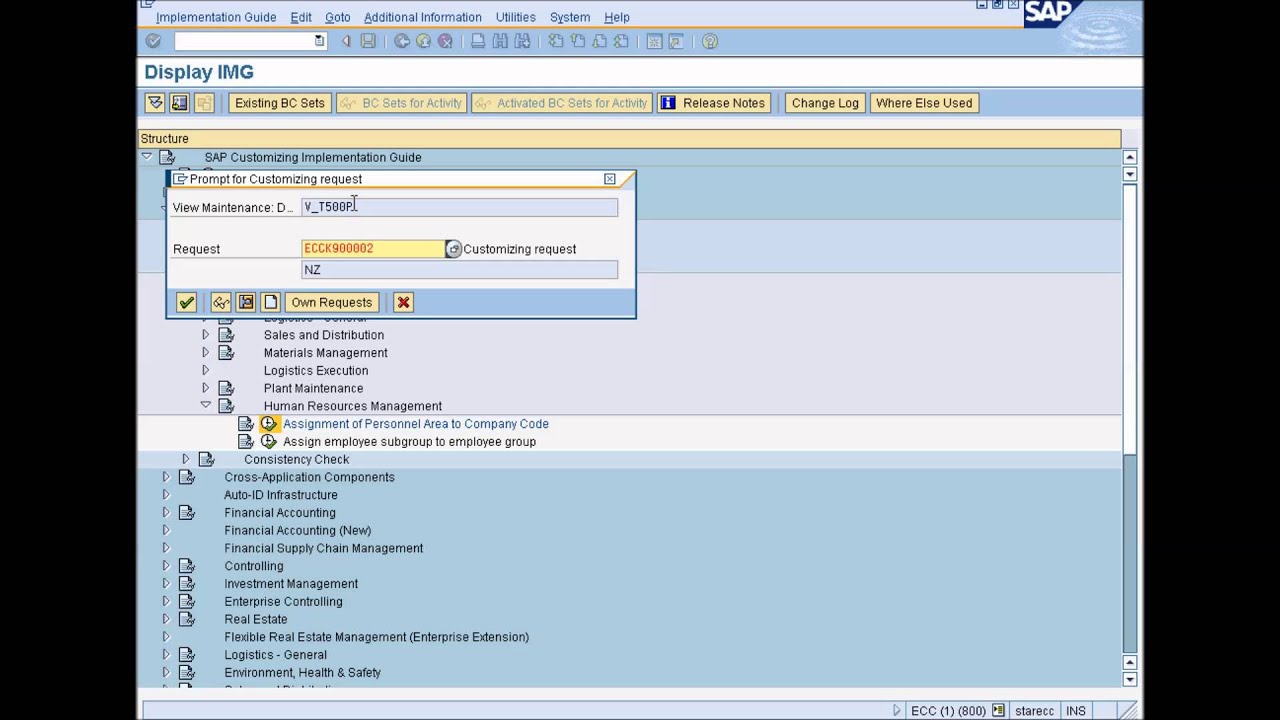
Task: Click the icon beside ECC (1) (800) in status bar
Action: pyautogui.click(x=998, y=711)
